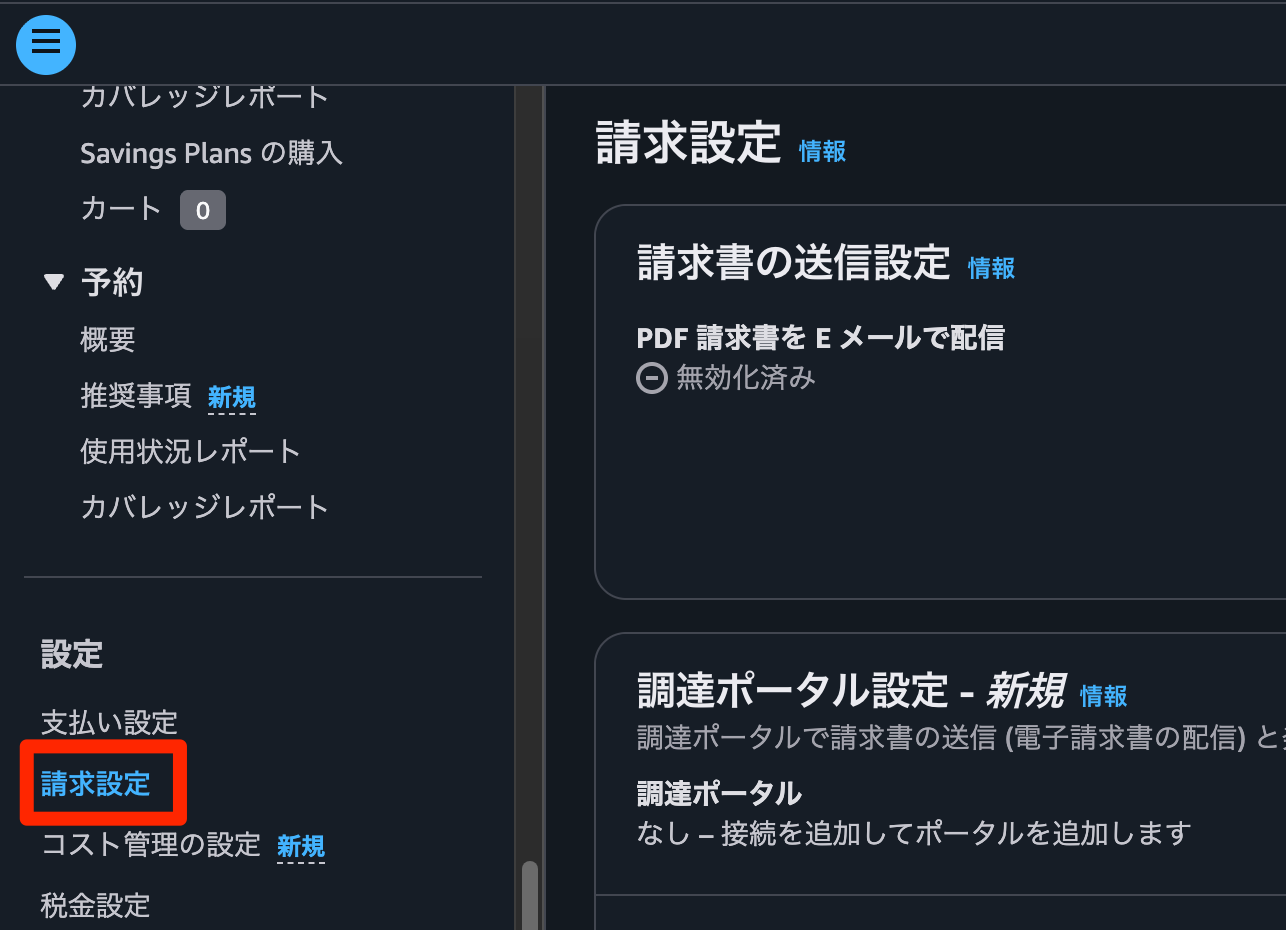This screenshot has width=1286, height=930.
Task: Select 支払い設定 in the settings sidebar
Action: coord(109,722)
